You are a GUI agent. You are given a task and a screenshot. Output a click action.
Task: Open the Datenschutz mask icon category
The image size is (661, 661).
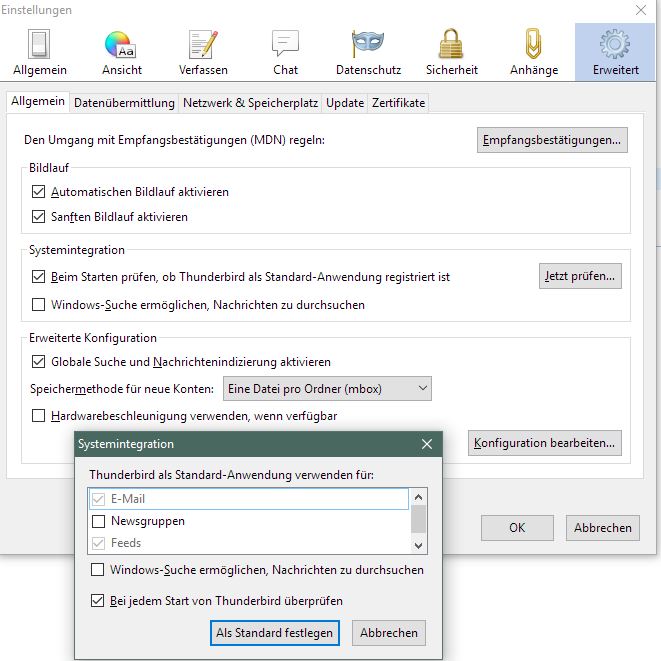(x=368, y=52)
